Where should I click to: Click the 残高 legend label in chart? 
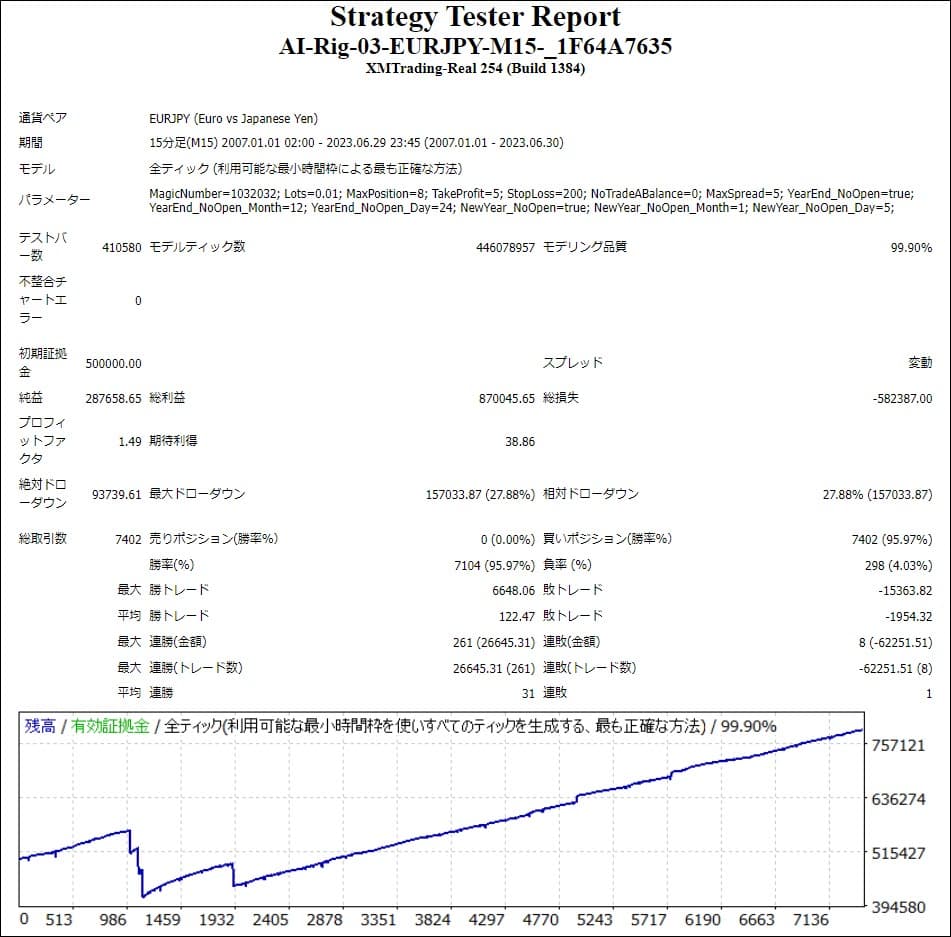point(40,726)
